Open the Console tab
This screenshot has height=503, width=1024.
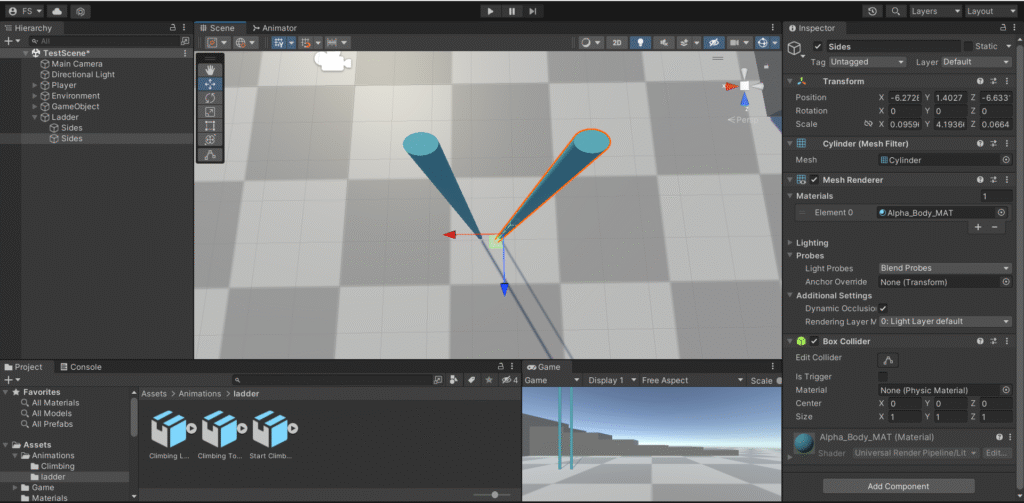tap(80, 367)
